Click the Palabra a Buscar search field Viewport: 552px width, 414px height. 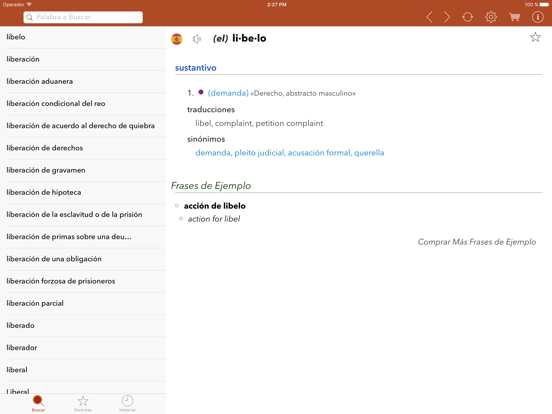pos(83,17)
